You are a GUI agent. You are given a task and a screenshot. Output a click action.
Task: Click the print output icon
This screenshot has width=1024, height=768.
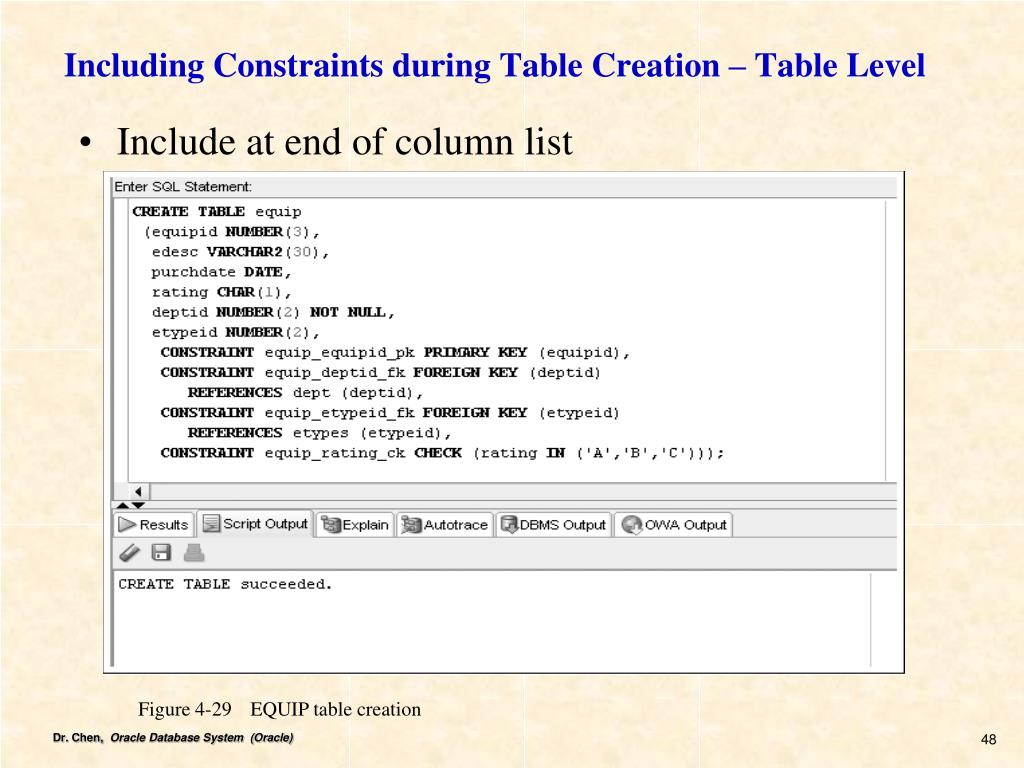(x=193, y=553)
